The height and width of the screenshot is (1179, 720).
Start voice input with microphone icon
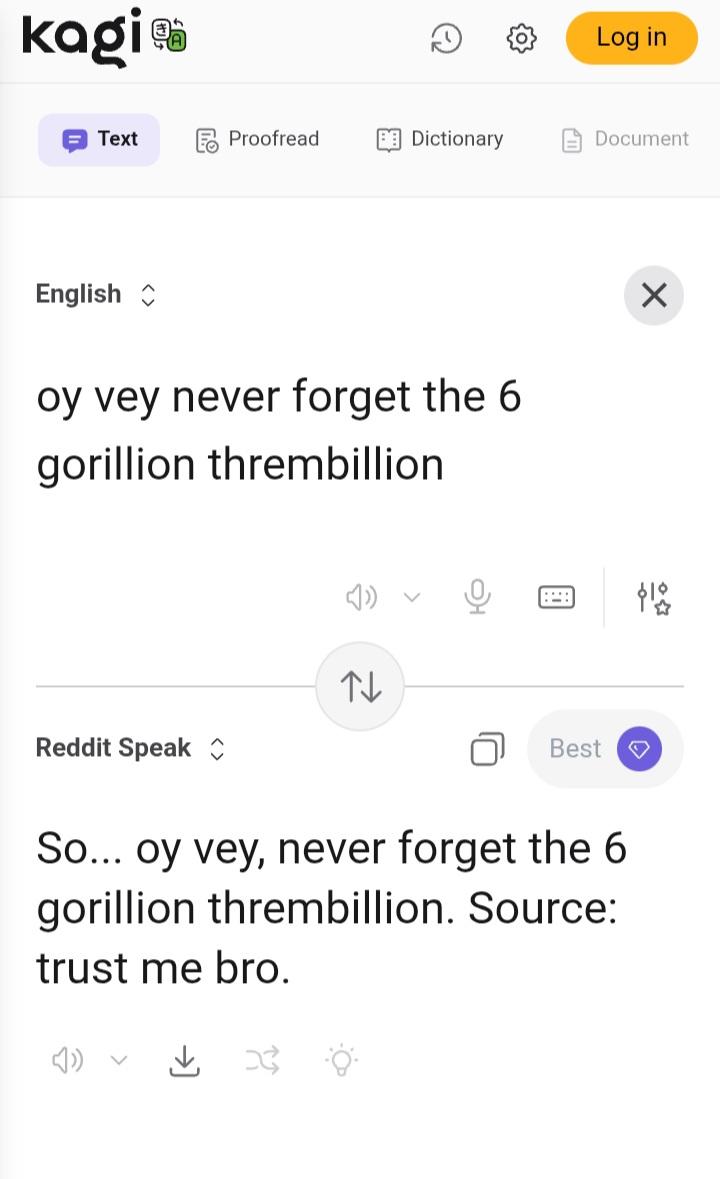[x=478, y=597]
